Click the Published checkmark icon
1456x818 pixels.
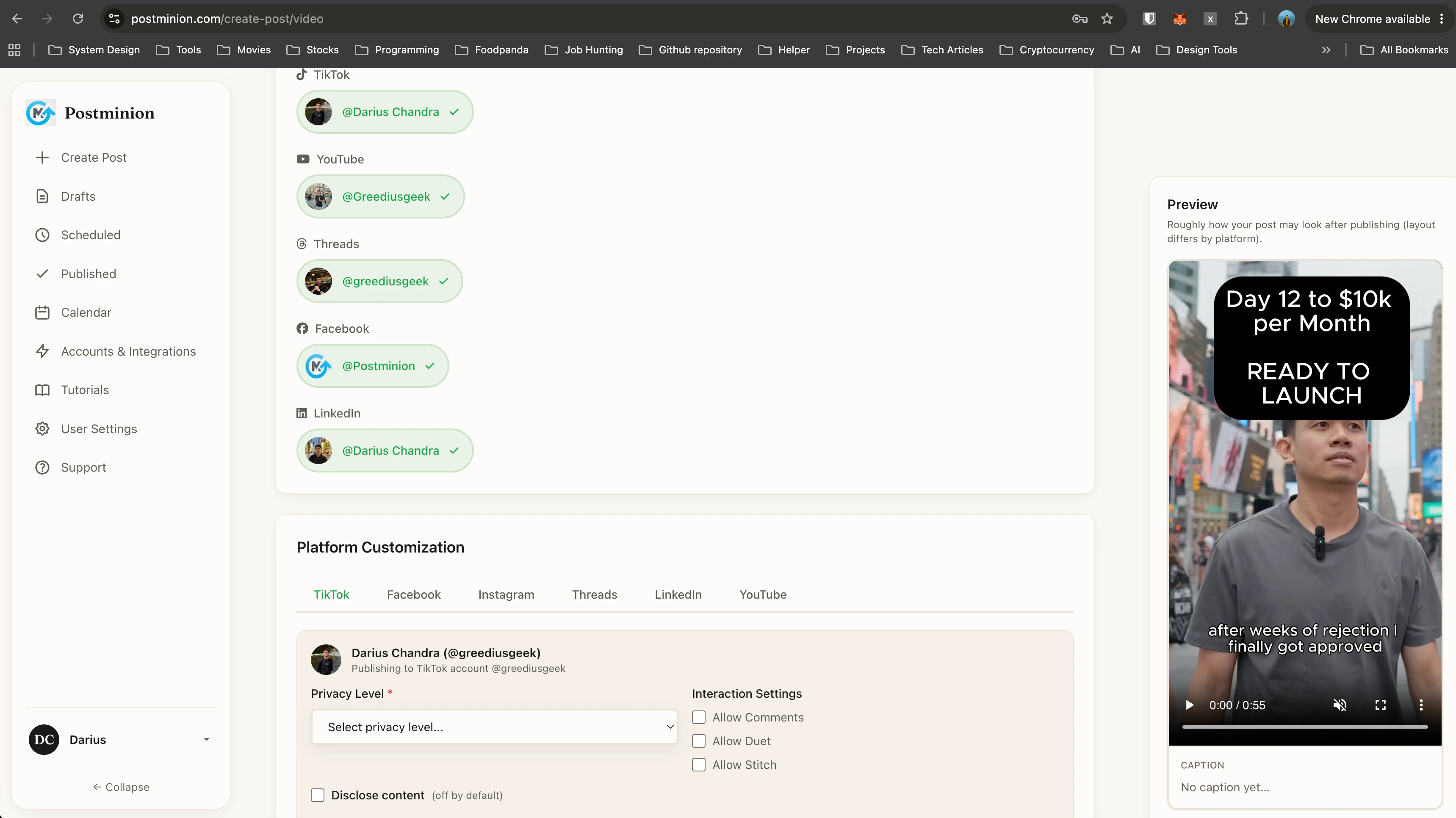pos(42,274)
